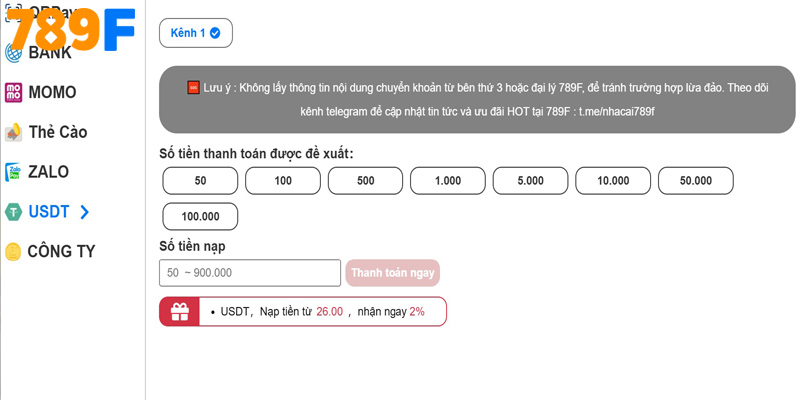Click the USDT Tether coin icon
This screenshot has height=400, width=800.
14,212
